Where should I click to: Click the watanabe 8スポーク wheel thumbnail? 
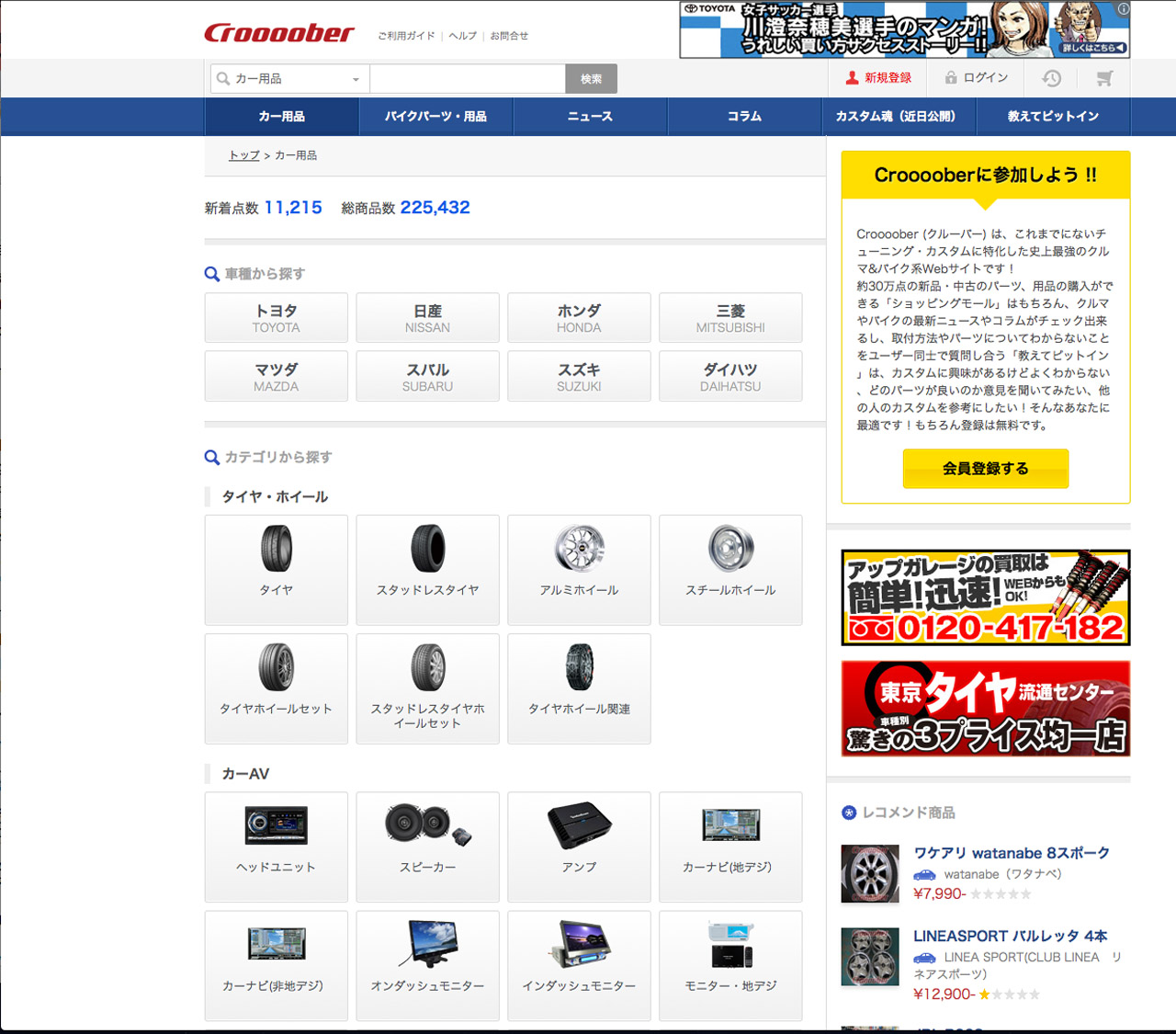tap(870, 873)
